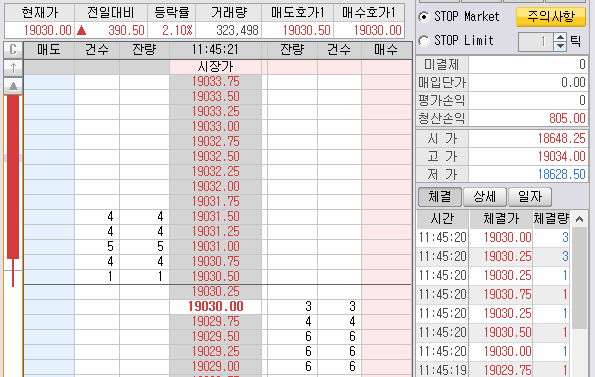Increase tick count with up stepper arrow
The width and height of the screenshot is (595, 377).
[560, 37]
